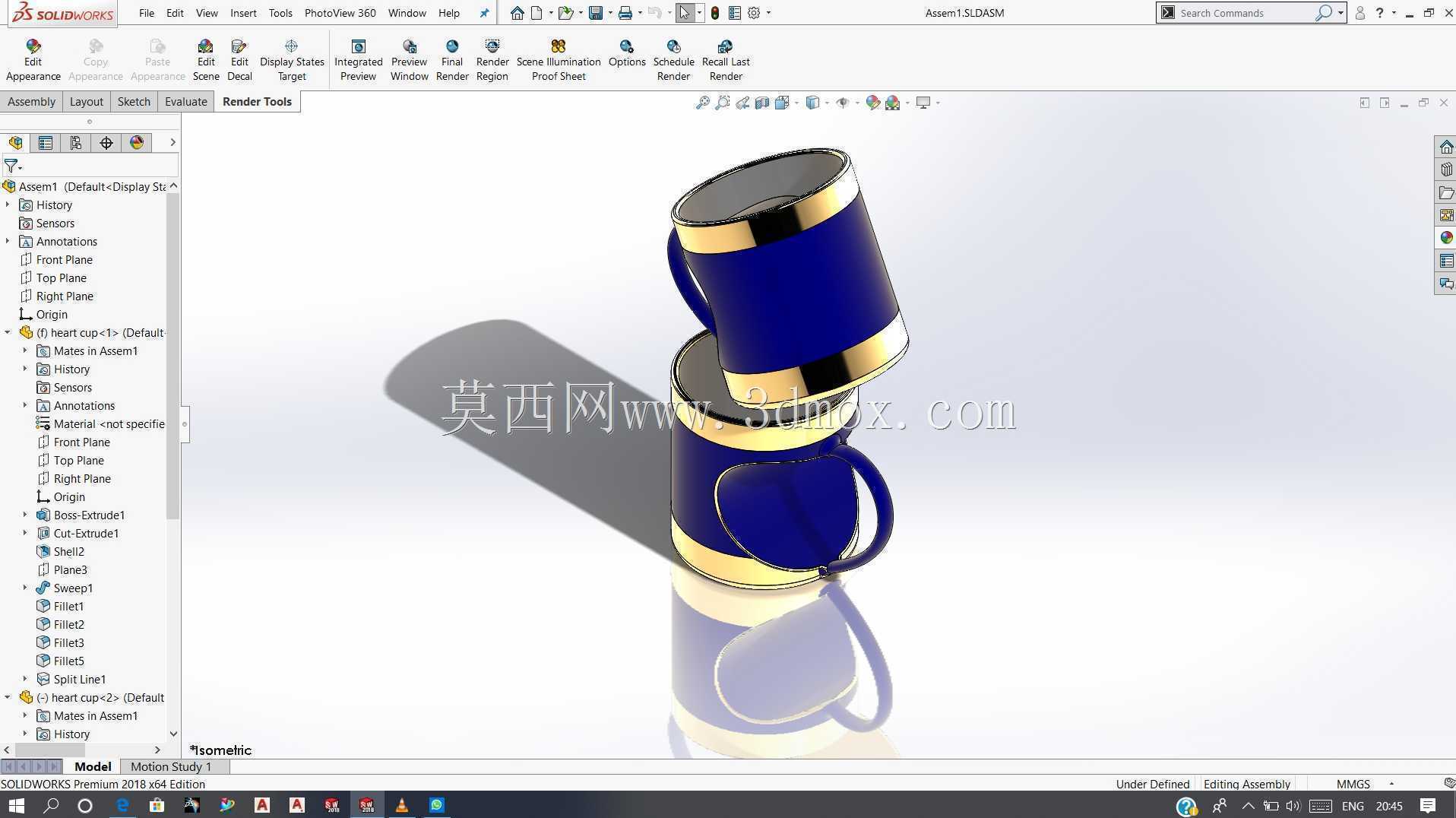1456x818 pixels.
Task: Collapse heart cup<2> component
Action: tap(8, 697)
